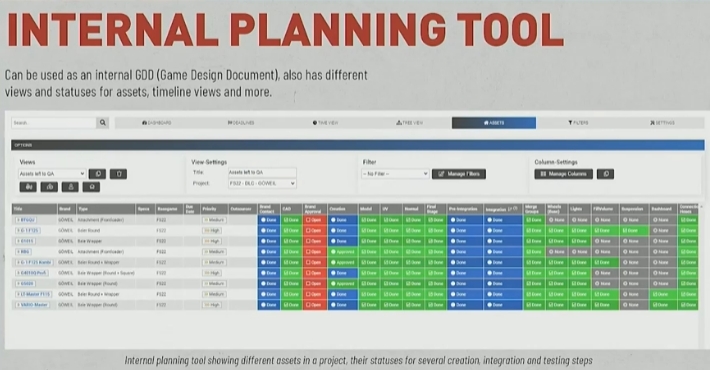The width and height of the screenshot is (710, 370).
Task: Click the Title input field in View-Settings
Action: [x=262, y=173]
